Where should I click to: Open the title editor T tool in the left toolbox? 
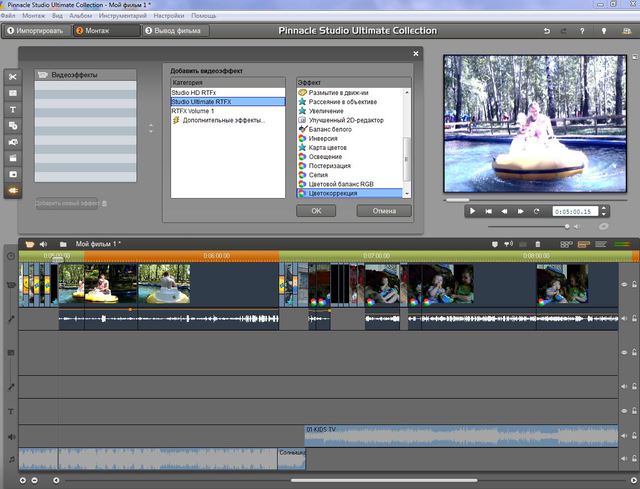[13, 109]
